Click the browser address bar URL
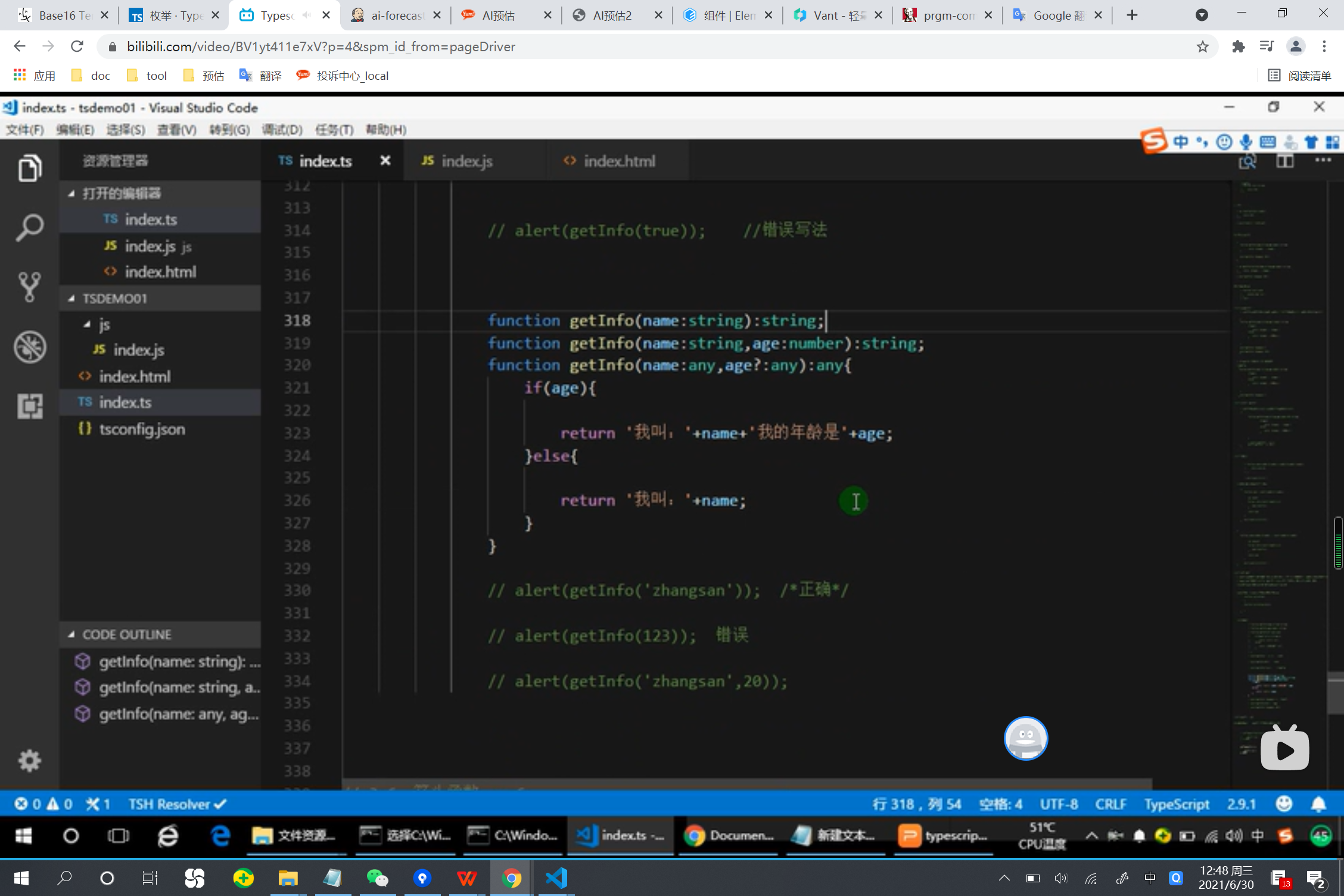Screen dimensions: 1344x896 point(321,46)
